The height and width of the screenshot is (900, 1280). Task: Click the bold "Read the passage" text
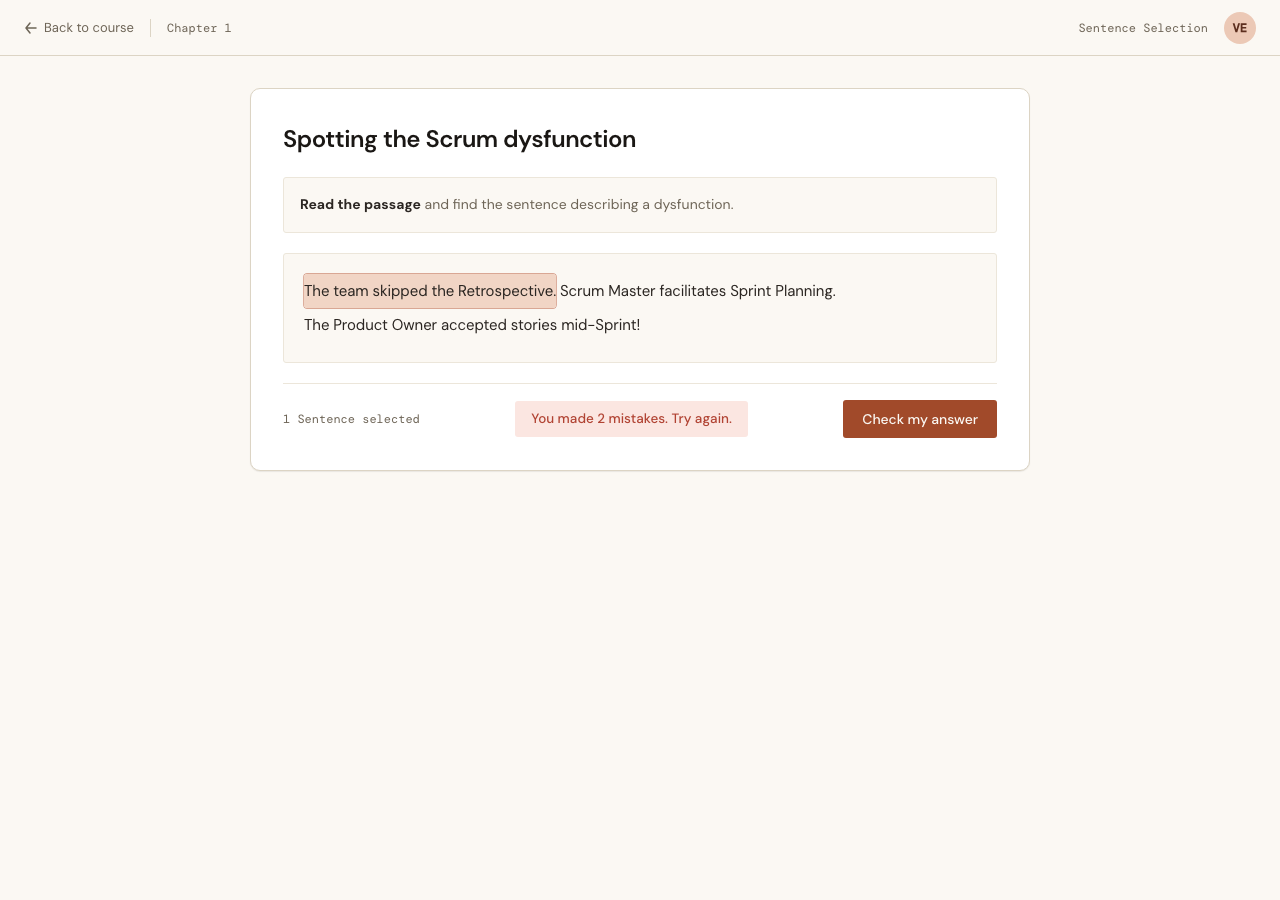(x=360, y=204)
